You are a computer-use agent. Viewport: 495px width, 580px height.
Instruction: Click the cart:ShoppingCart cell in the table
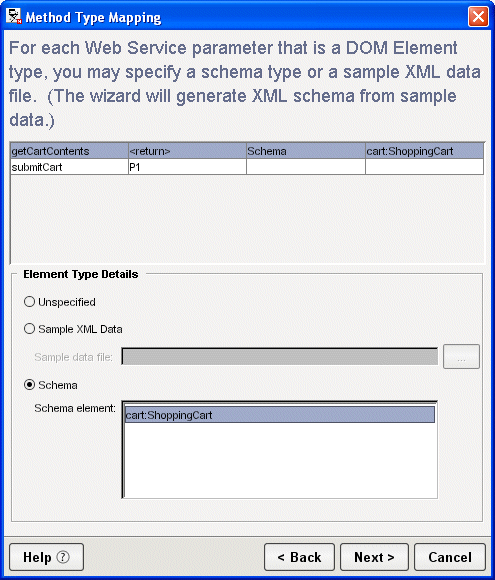(424, 151)
